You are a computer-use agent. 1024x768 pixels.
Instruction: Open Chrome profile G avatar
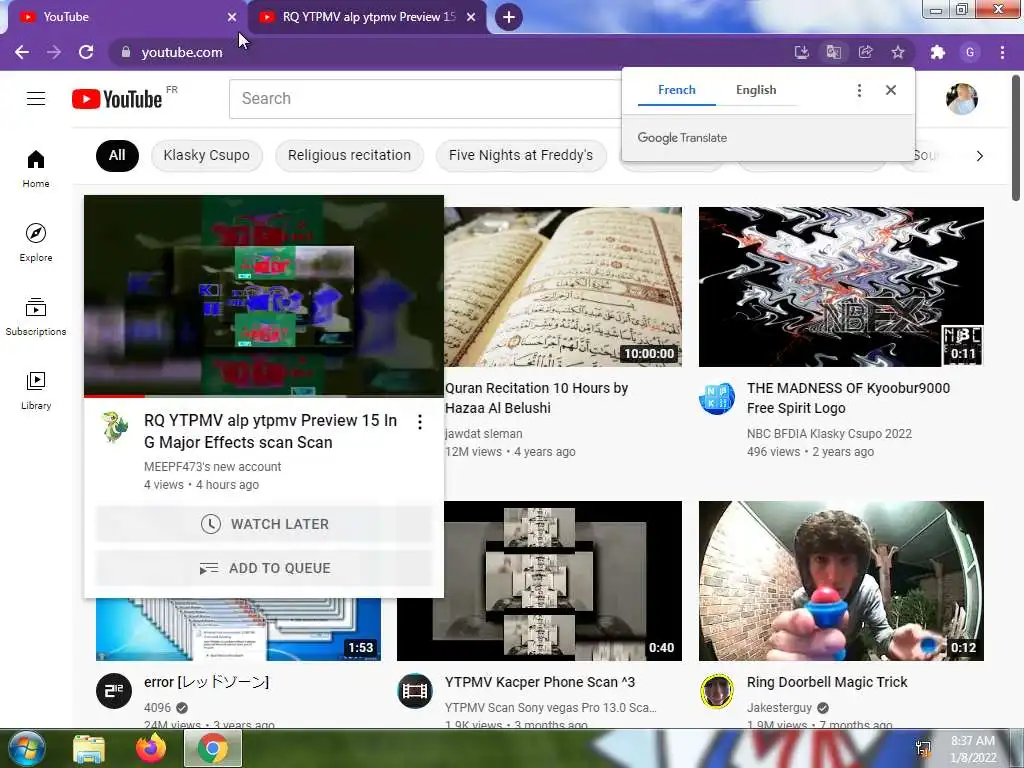(970, 52)
